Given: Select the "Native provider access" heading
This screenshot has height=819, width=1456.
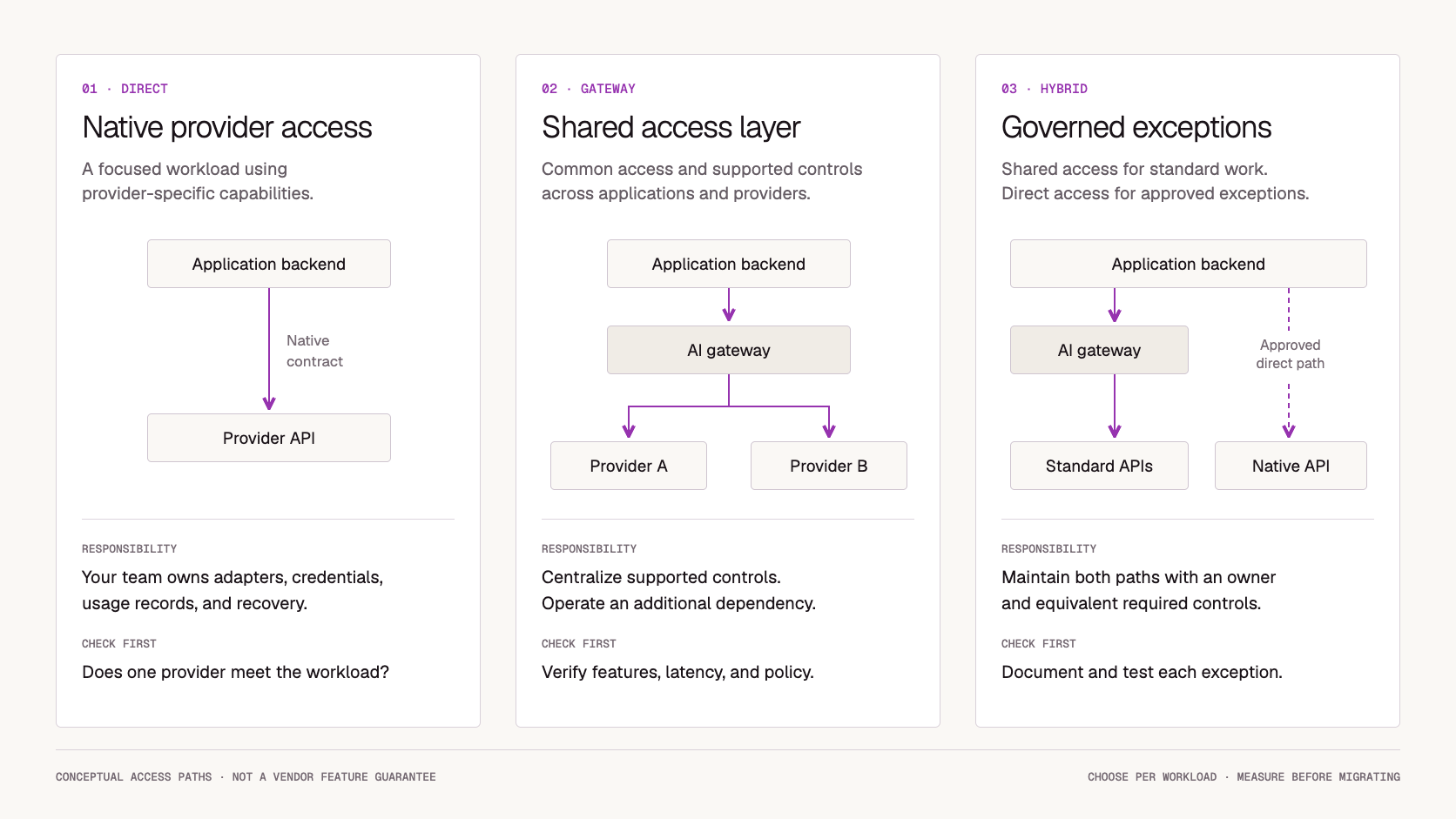Looking at the screenshot, I should [227, 127].
